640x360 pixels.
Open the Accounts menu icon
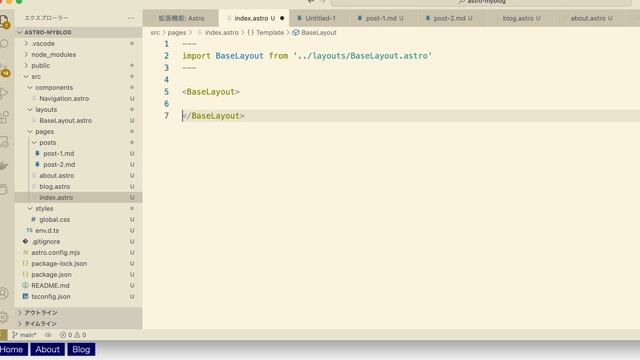coord(4,293)
